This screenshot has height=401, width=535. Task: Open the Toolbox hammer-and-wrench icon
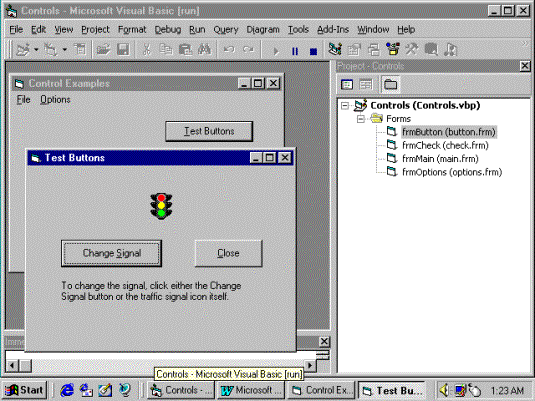click(412, 50)
